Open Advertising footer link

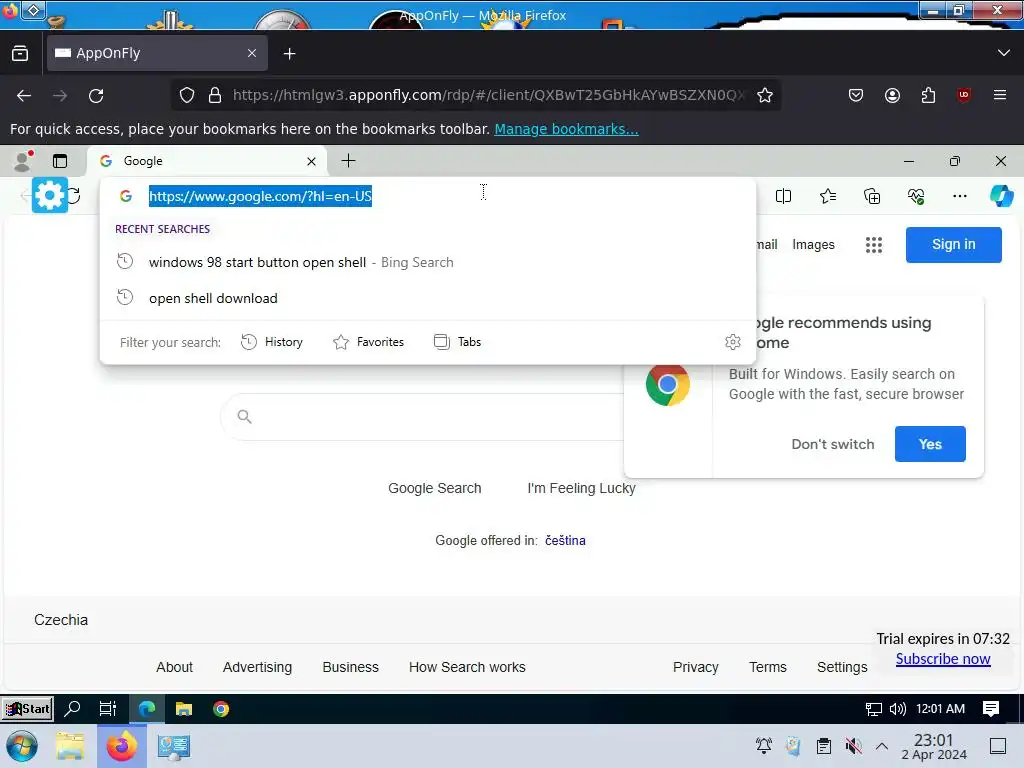click(x=257, y=667)
